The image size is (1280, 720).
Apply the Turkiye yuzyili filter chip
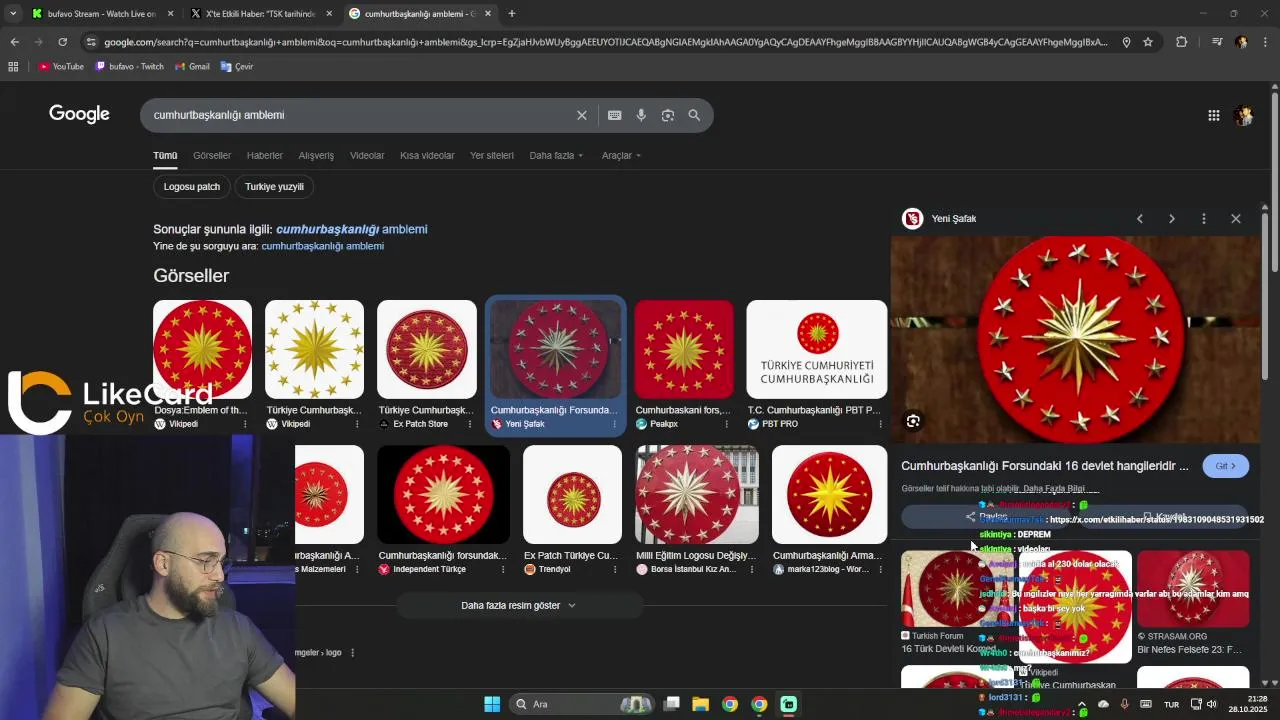(x=274, y=187)
